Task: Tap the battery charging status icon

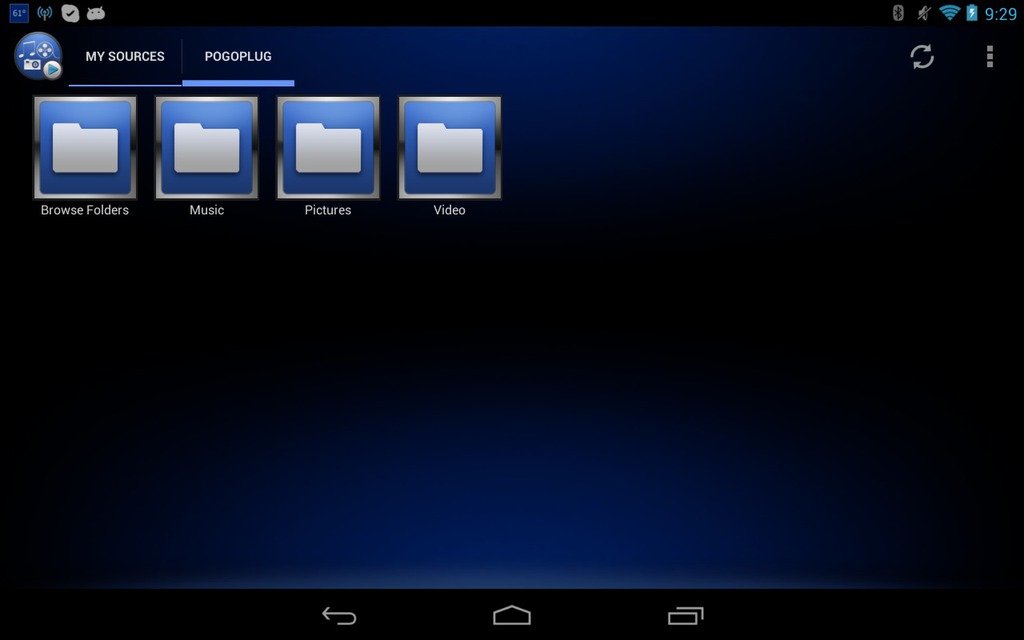Action: tap(972, 12)
